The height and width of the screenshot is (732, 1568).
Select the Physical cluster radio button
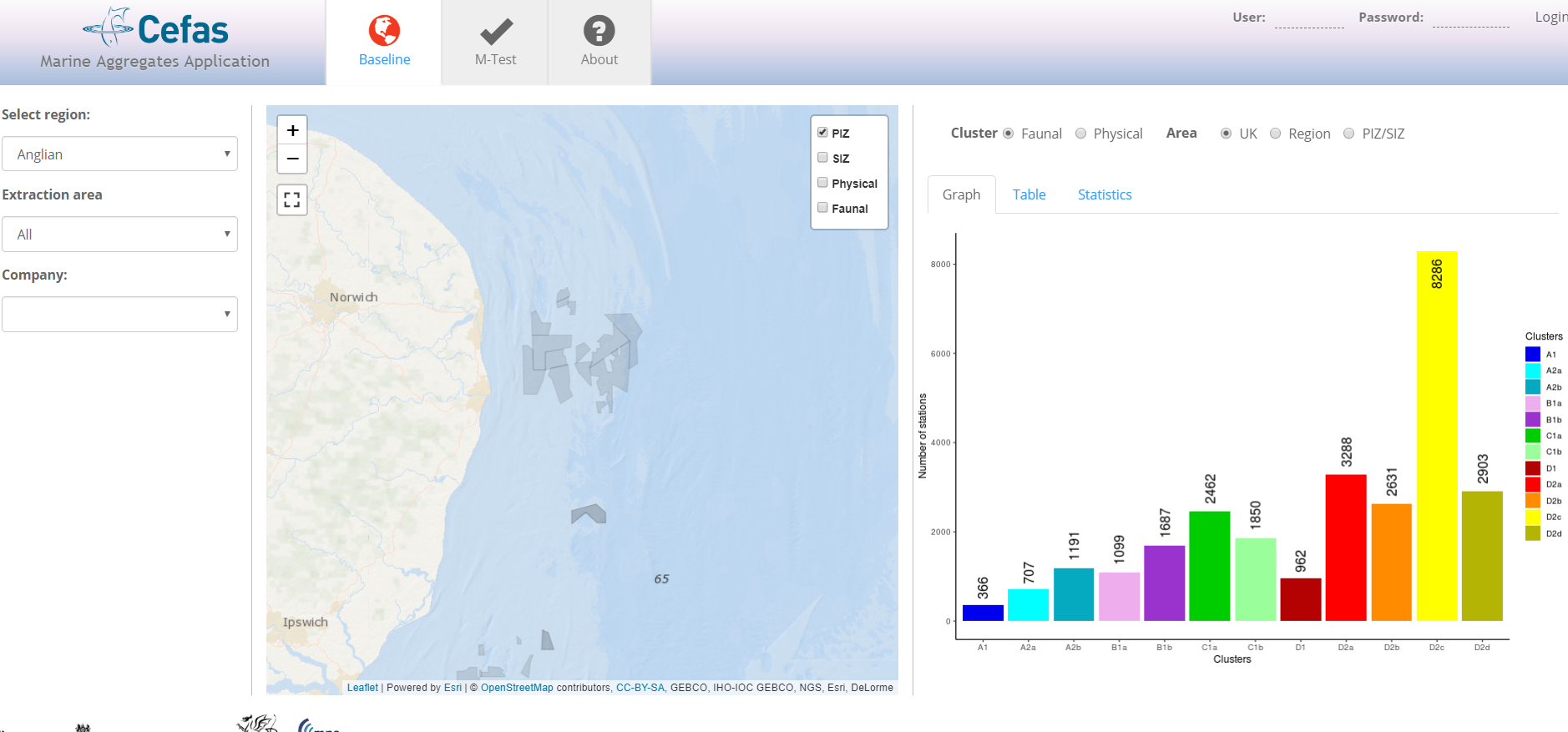(1081, 134)
